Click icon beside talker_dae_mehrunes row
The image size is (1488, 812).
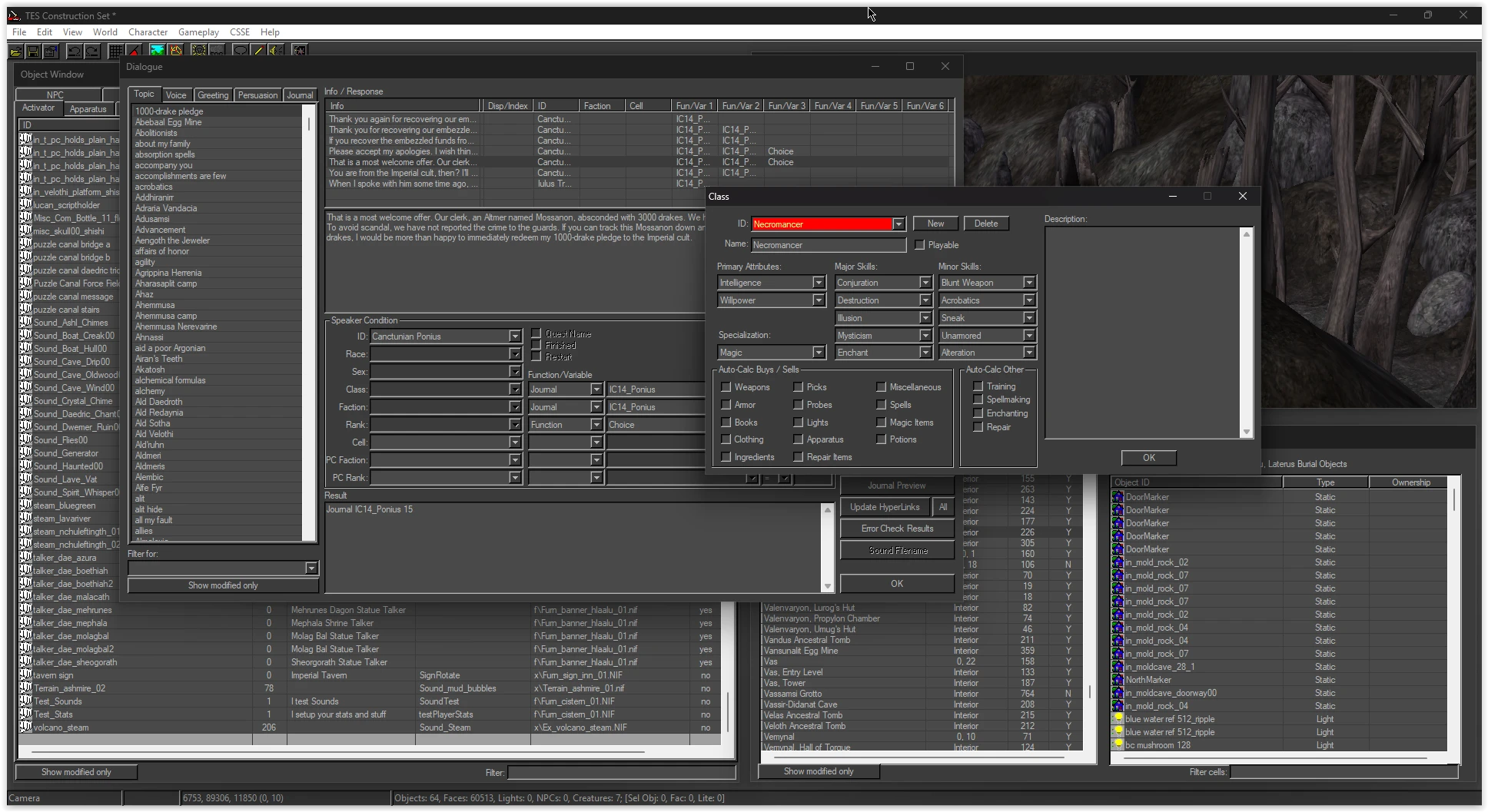click(x=25, y=610)
